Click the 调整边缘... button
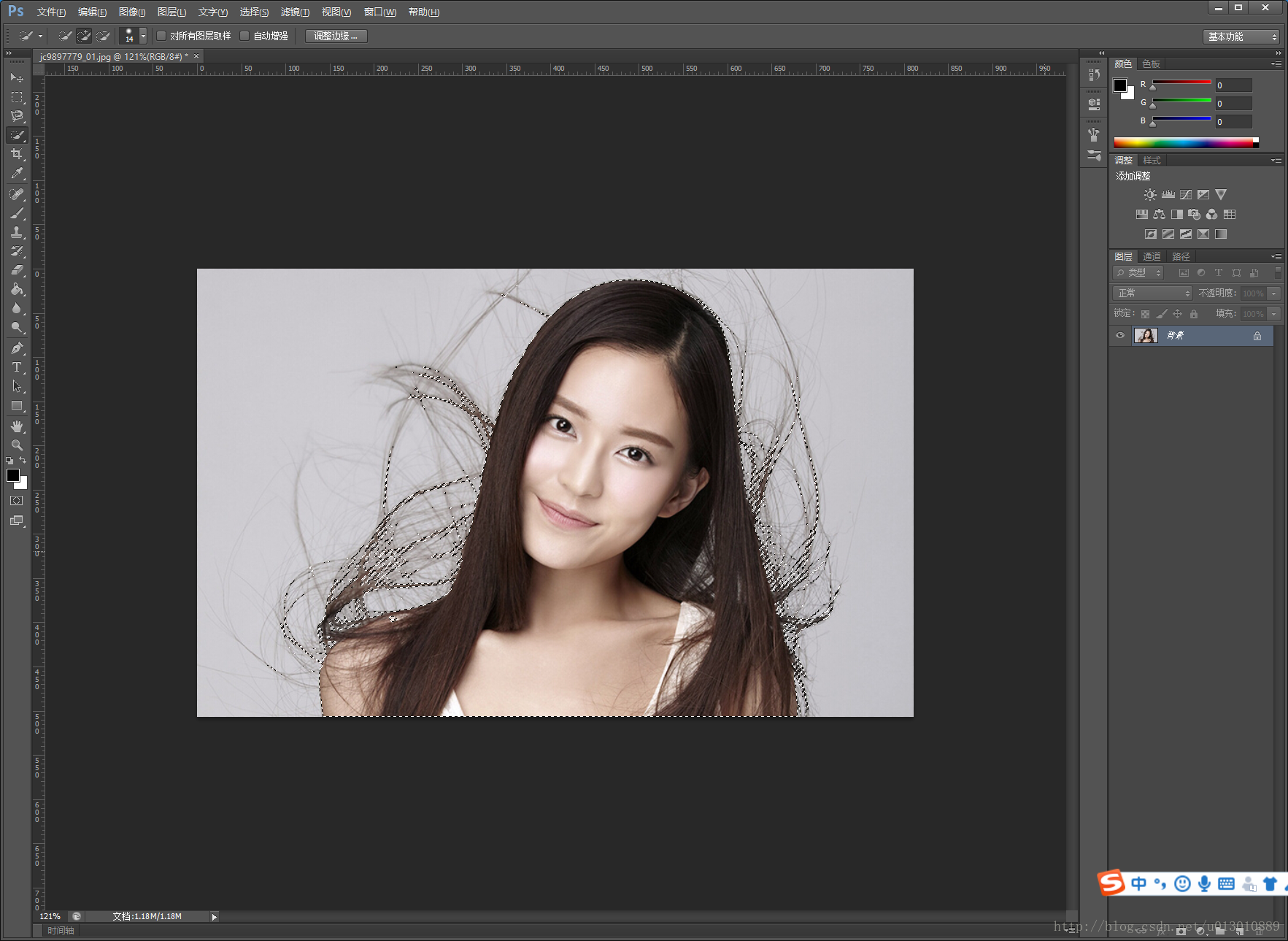Image resolution: width=1288 pixels, height=941 pixels. pyautogui.click(x=336, y=36)
